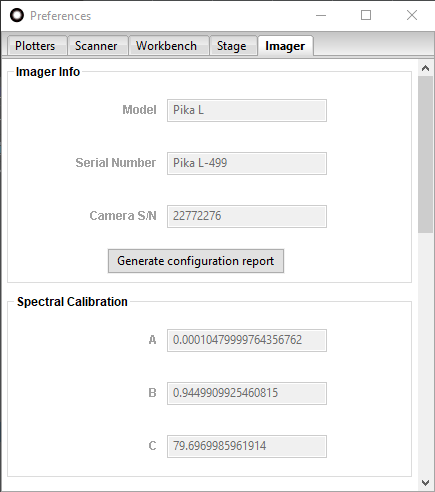The image size is (435, 492).
Task: Click the scrollbar up arrow
Action: (425, 68)
